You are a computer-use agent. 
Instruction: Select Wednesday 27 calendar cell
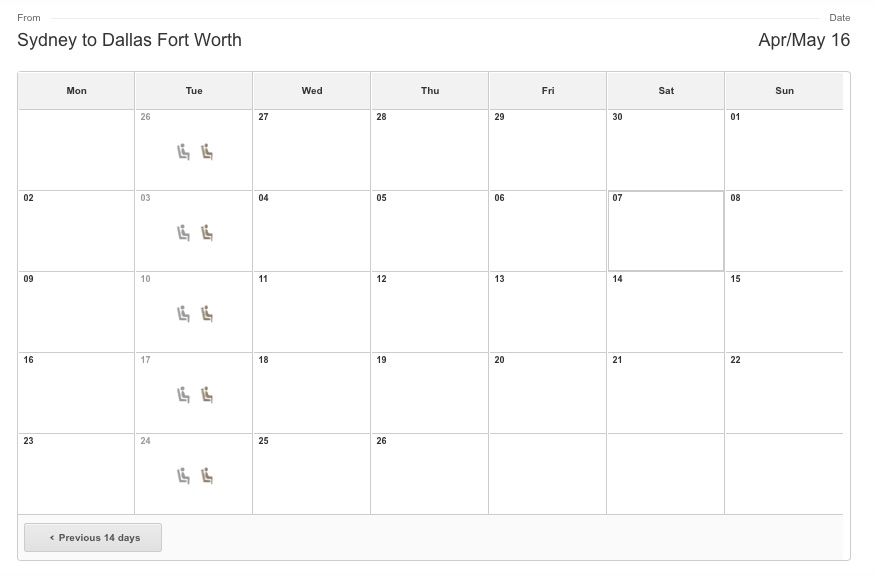(311, 150)
